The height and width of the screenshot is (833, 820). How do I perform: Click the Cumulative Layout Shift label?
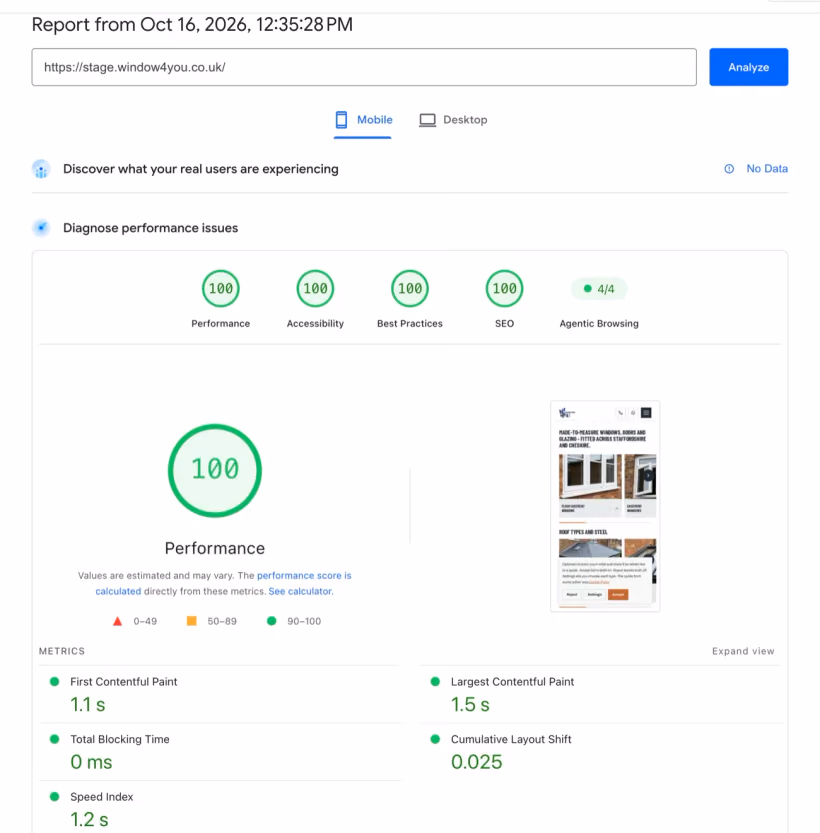(511, 739)
